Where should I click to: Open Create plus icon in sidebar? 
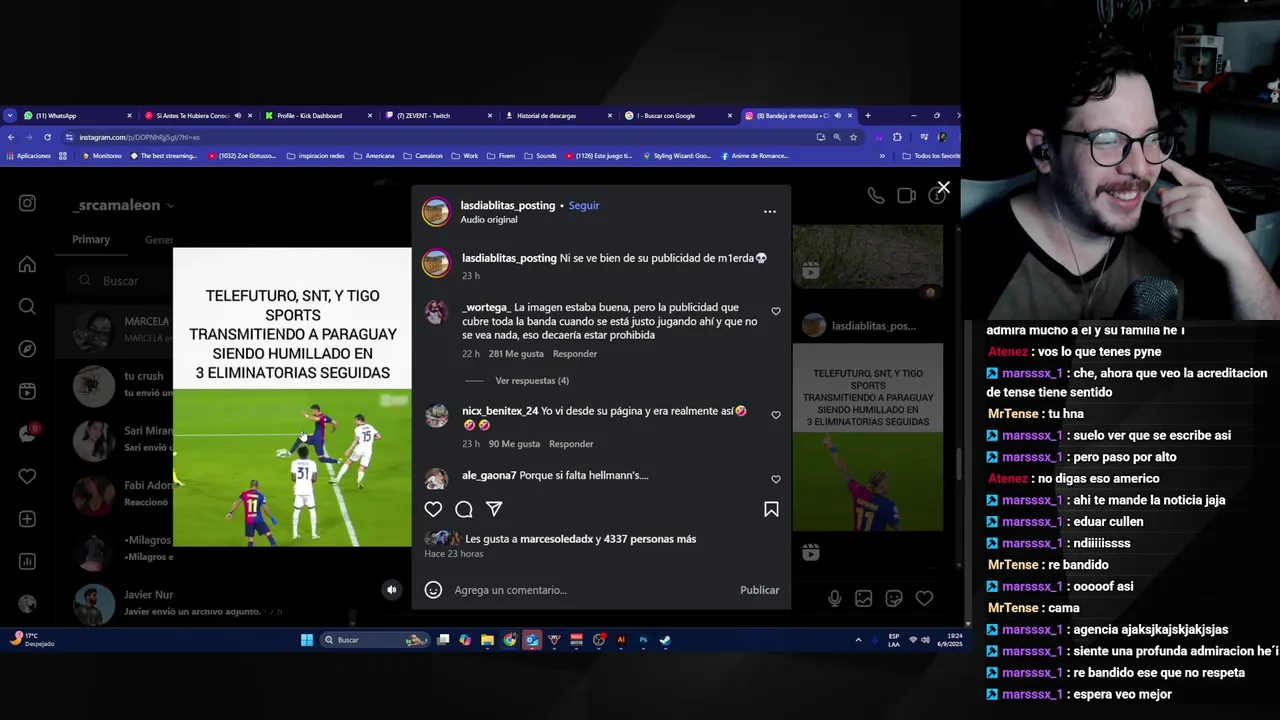tap(27, 519)
